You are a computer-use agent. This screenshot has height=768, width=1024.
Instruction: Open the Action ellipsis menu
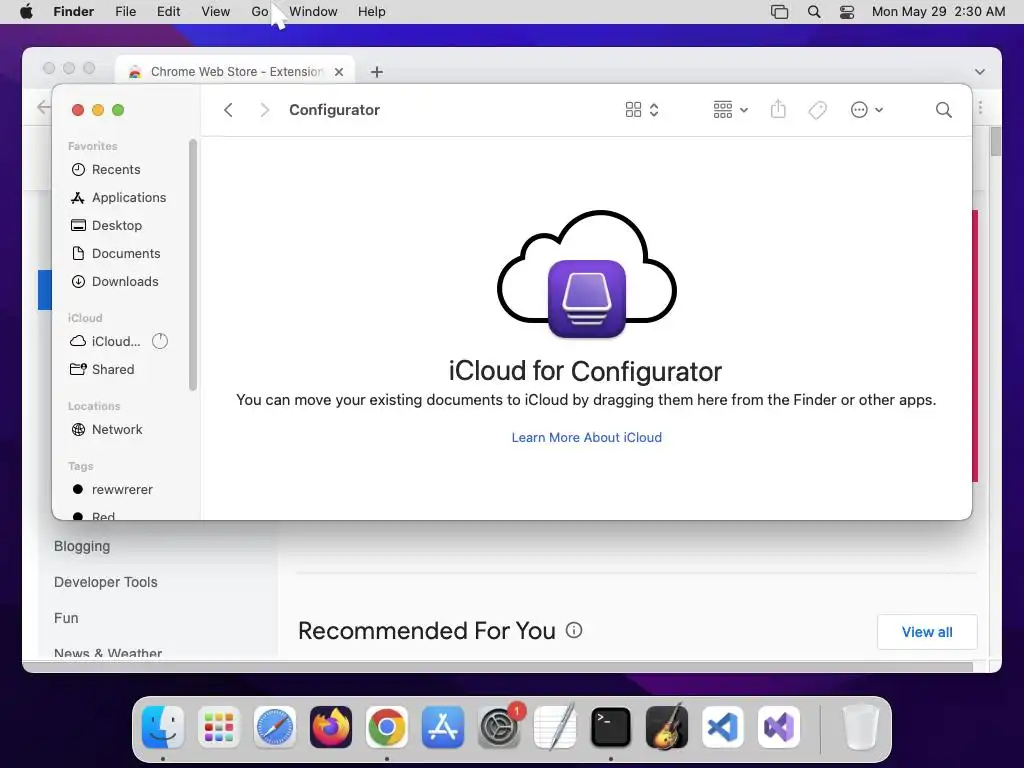pos(867,110)
